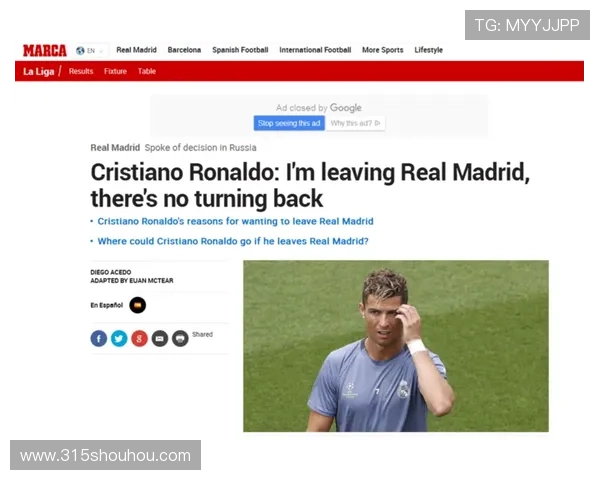Expand the More Sports menu

click(383, 50)
